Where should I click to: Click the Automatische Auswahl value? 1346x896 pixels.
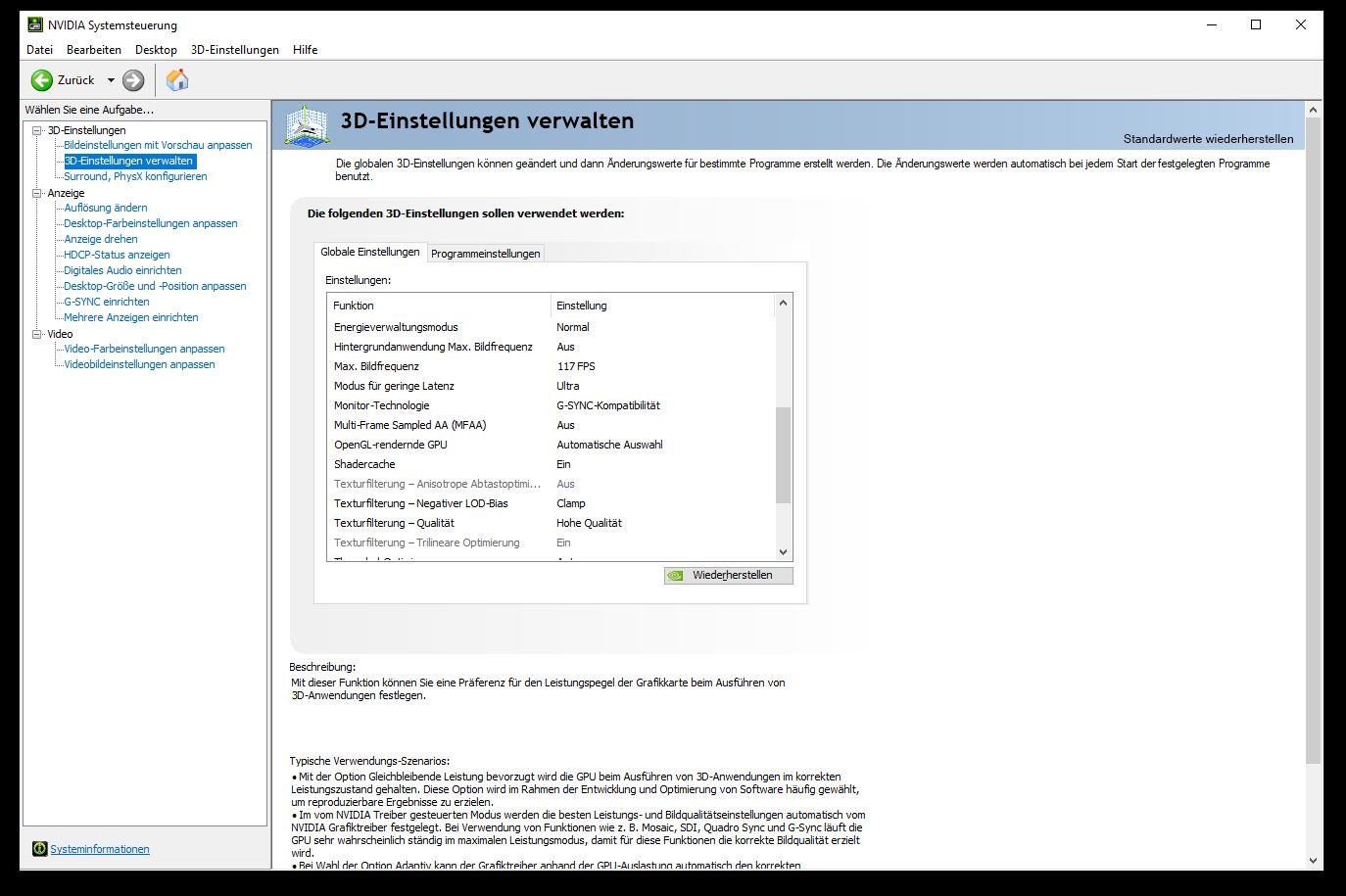pyautogui.click(x=609, y=445)
